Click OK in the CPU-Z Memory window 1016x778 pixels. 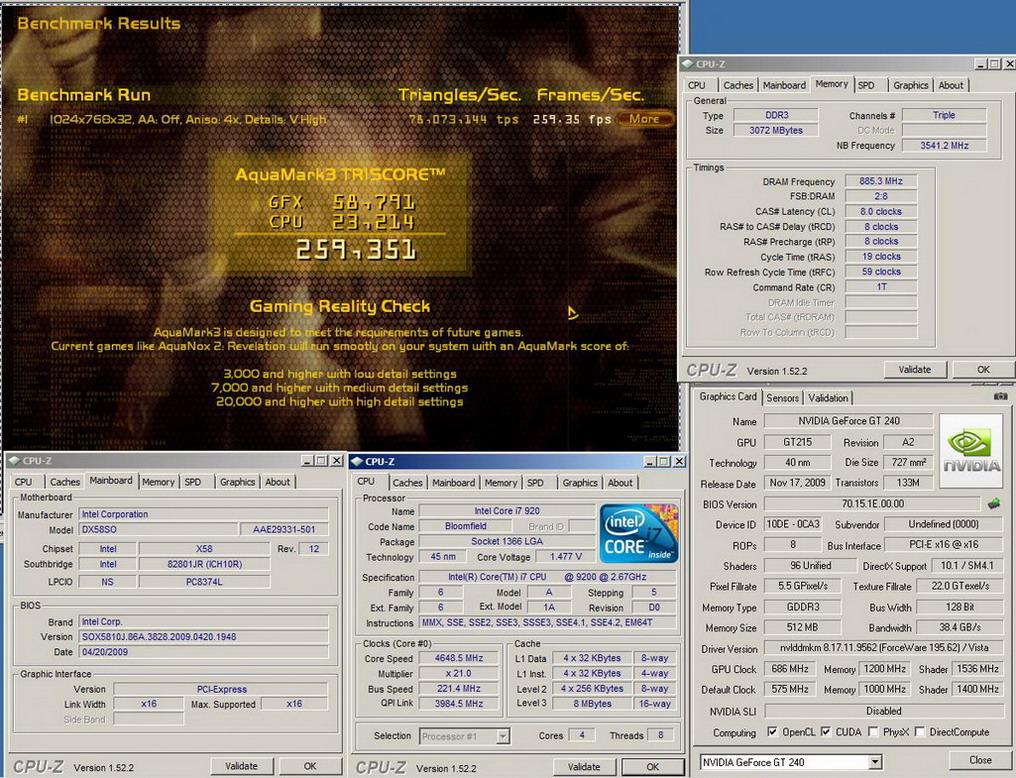tap(983, 369)
